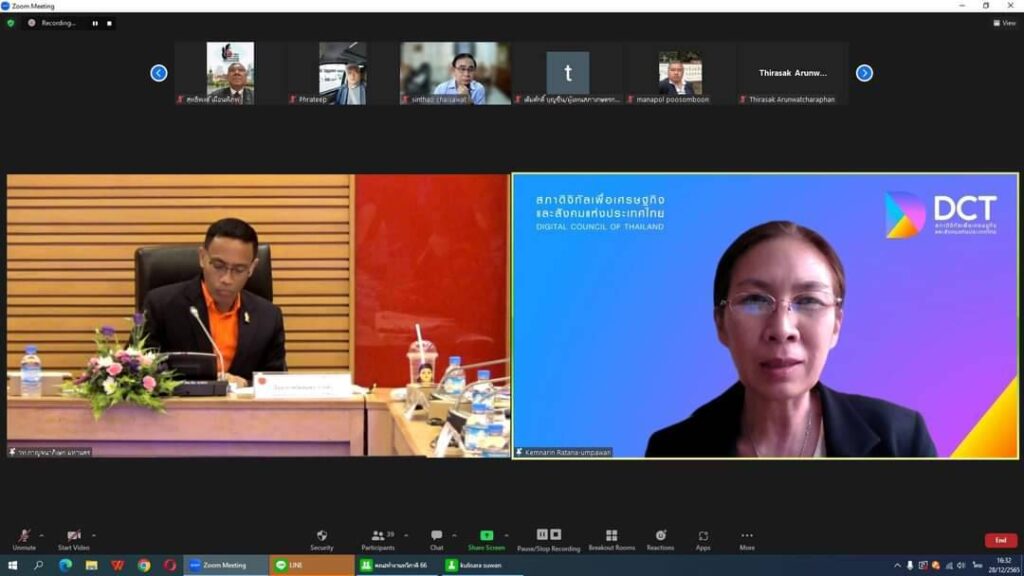
Task: Click the green Share Screen button
Action: 486,538
